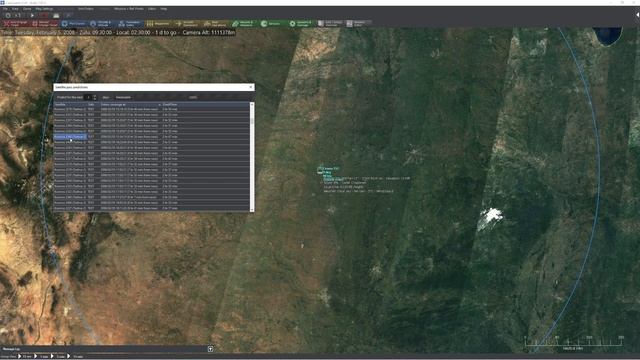This screenshot has height=360, width=640.
Task: Sort by Comes overrange at column
Action: click(x=130, y=104)
